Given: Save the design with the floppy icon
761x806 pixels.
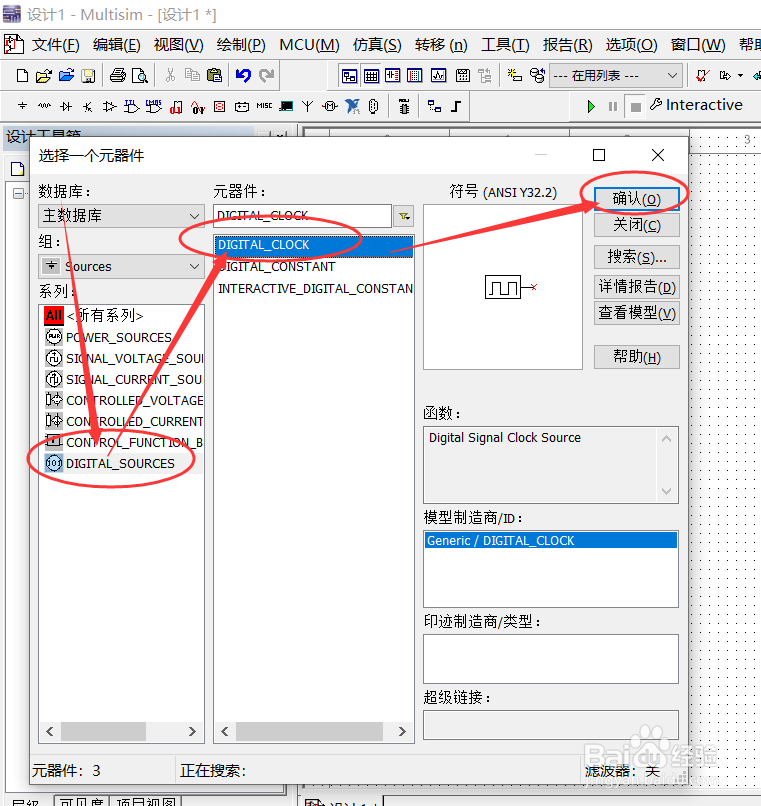Looking at the screenshot, I should click(x=88, y=76).
